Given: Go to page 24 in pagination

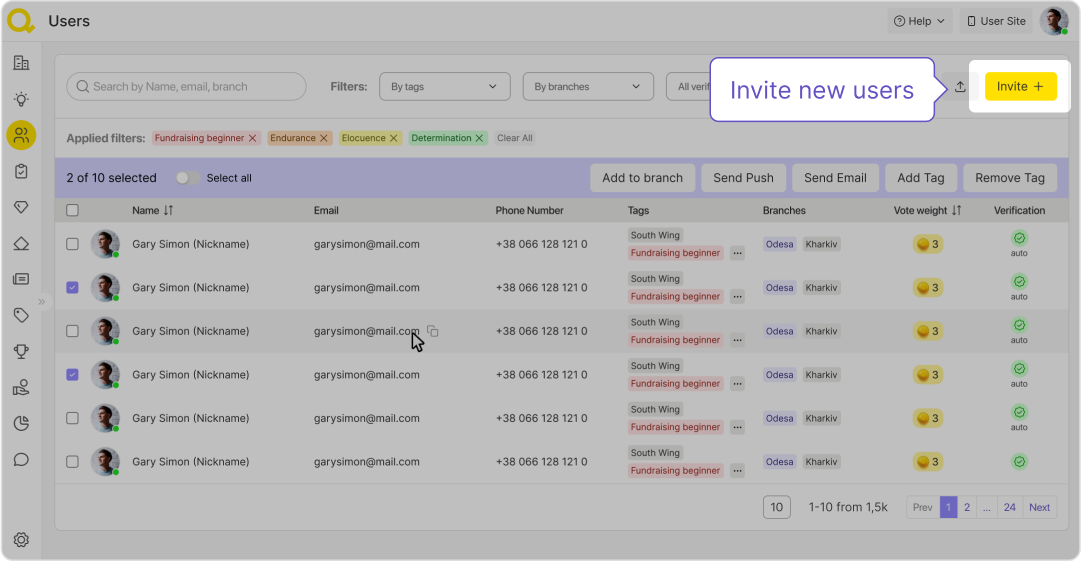Looking at the screenshot, I should (1010, 507).
